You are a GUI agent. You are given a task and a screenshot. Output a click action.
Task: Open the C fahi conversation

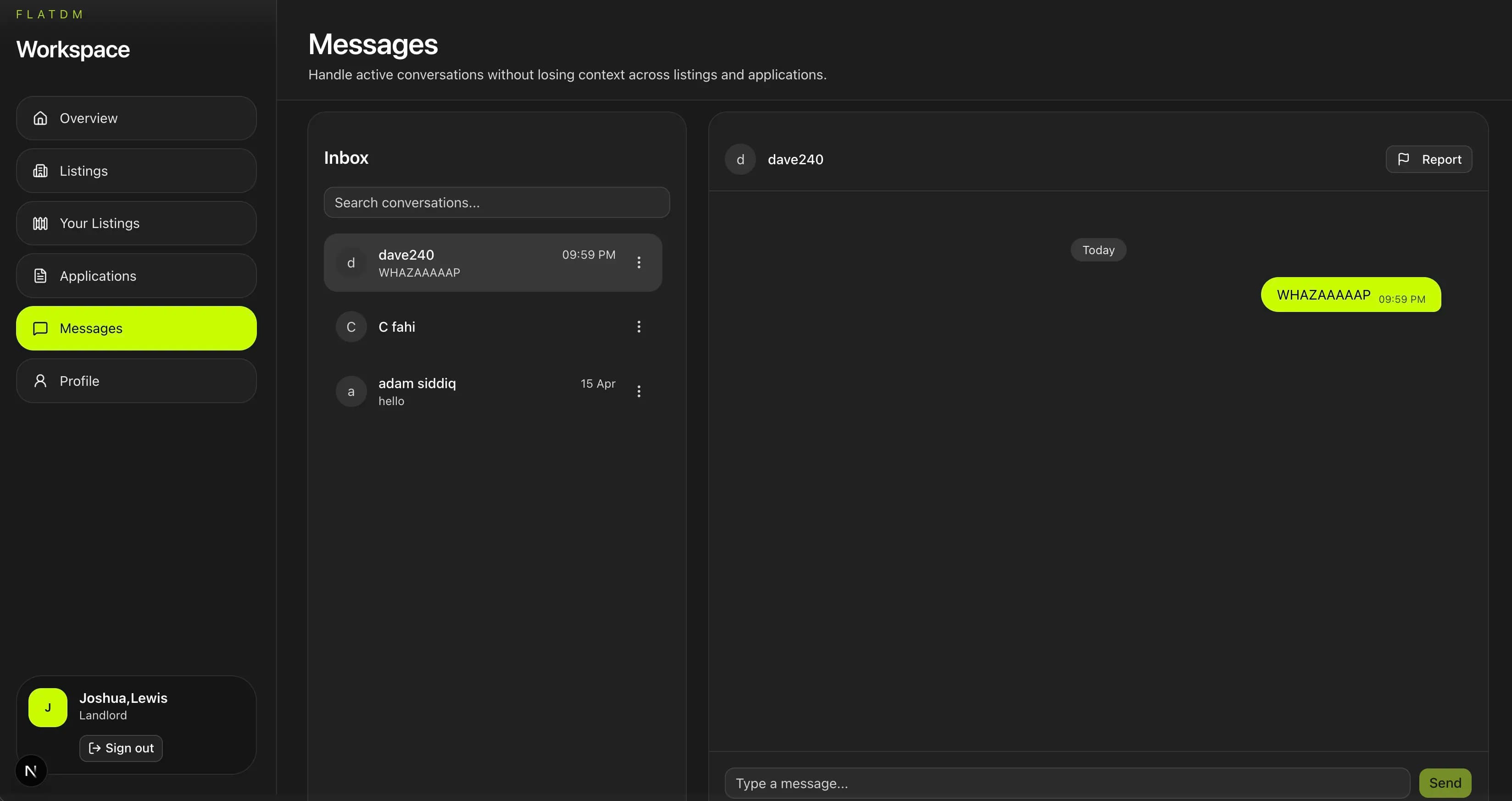point(493,327)
